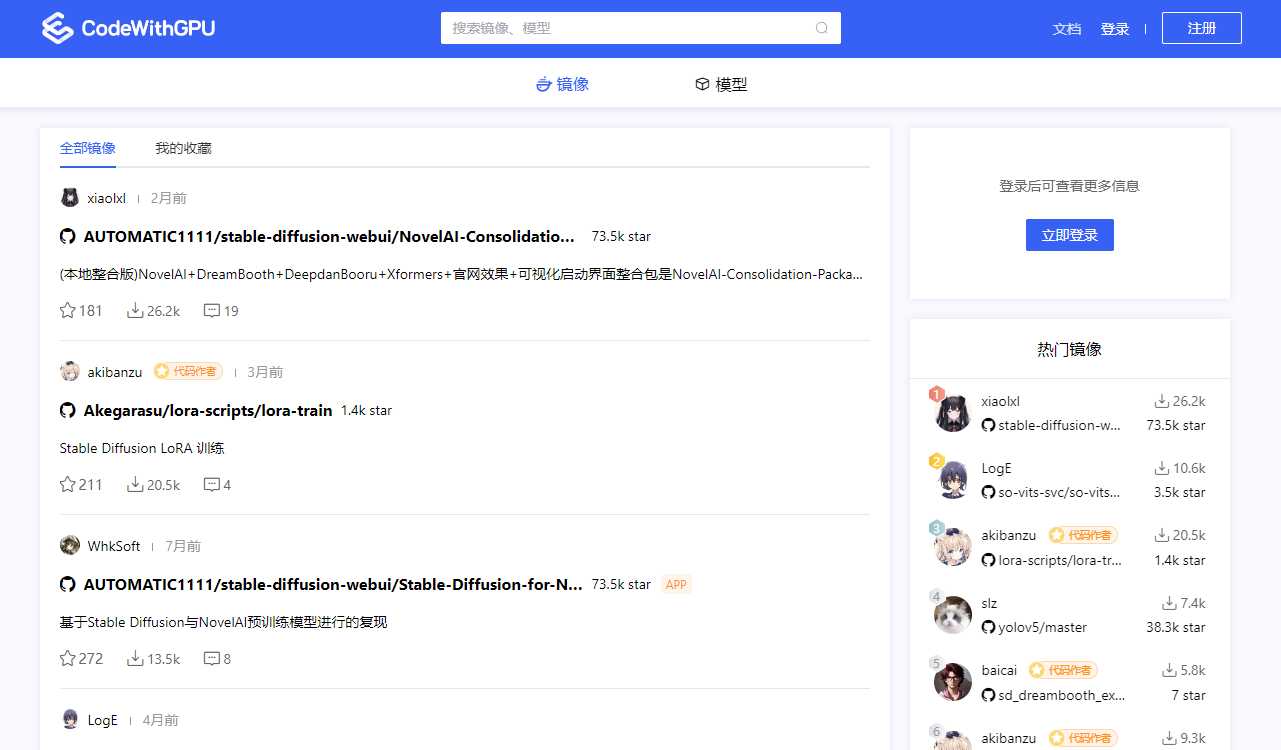Click 代码作者 badge beside akibanzu post
The width and height of the screenshot is (1281, 750).
coord(188,371)
